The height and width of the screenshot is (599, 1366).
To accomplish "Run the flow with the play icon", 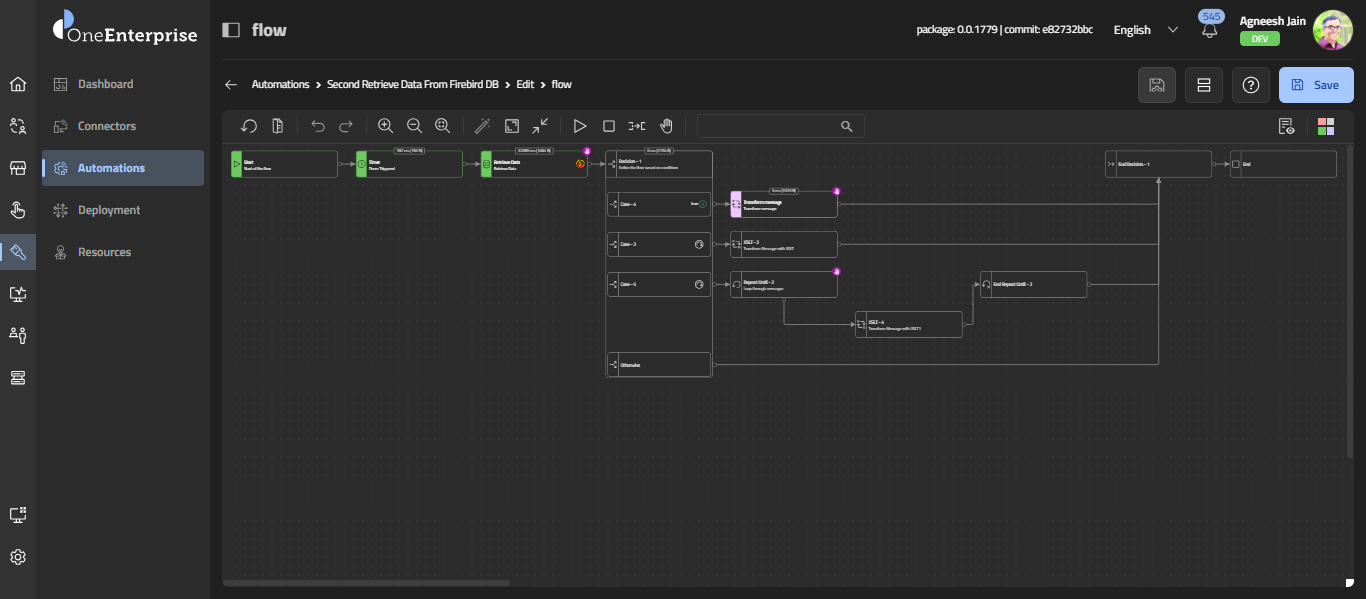I will tap(579, 126).
